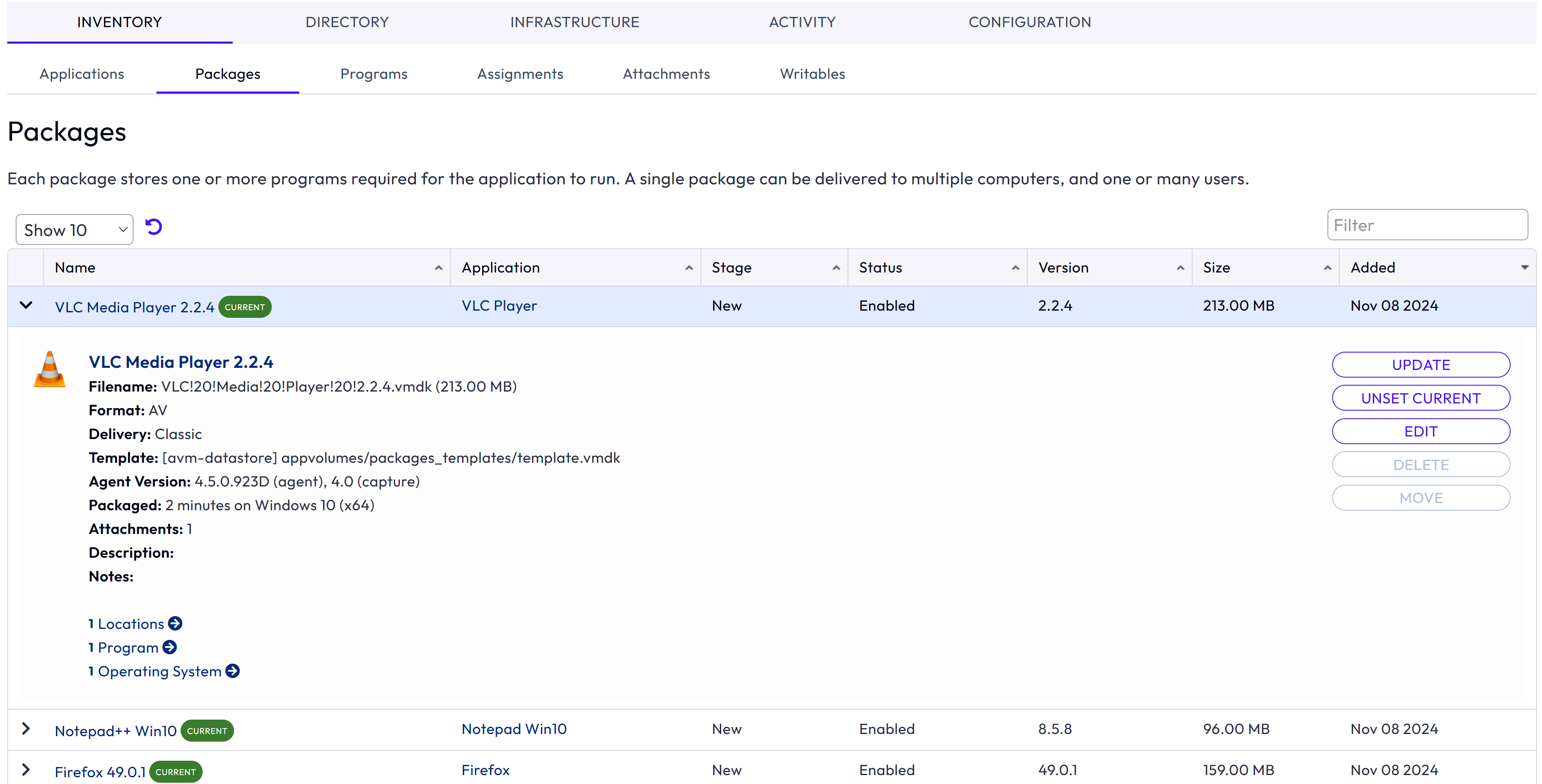Sort by Application column arrow
The height and width of the screenshot is (784, 1542).
(689, 268)
